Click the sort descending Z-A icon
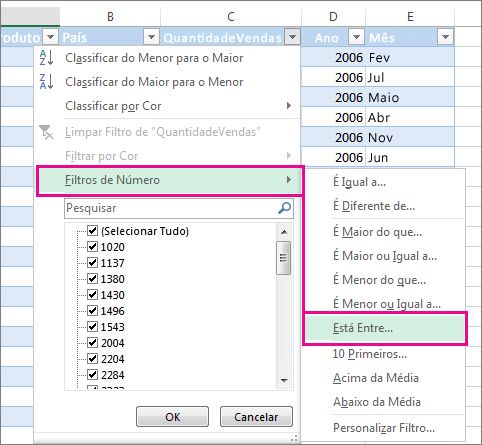Viewport: 482px width, 445px height. click(46, 82)
